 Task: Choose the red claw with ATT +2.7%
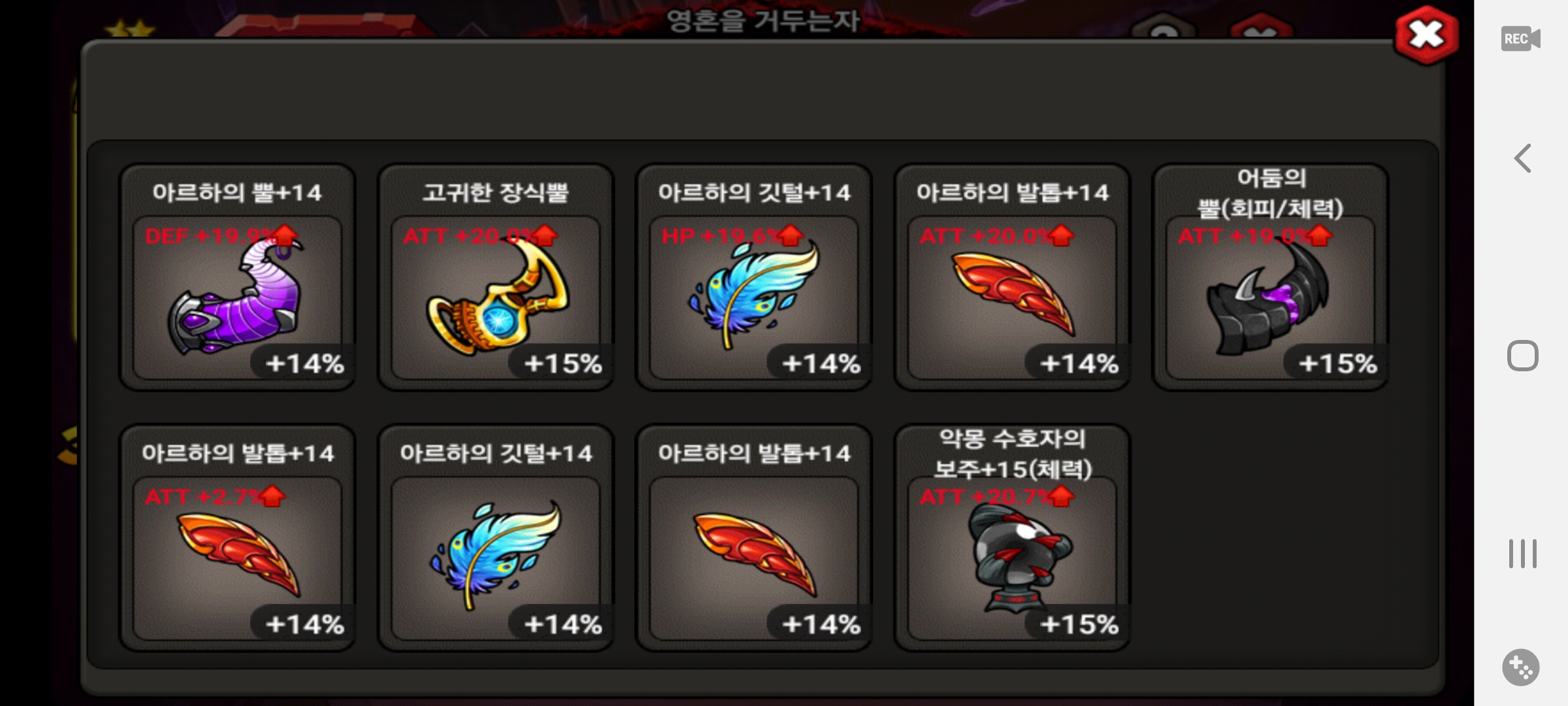pos(237,539)
